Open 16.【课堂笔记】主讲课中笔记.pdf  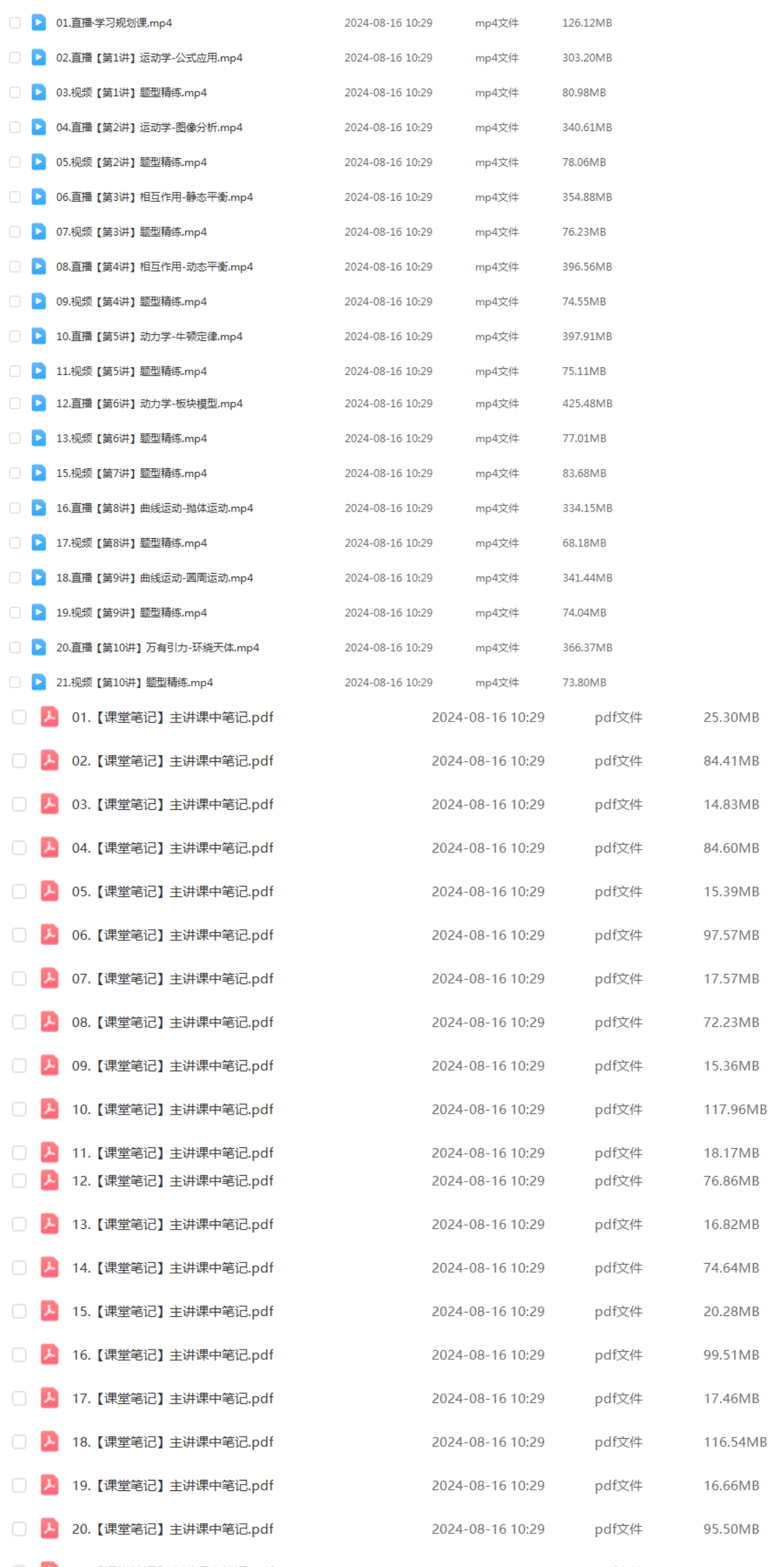[173, 1354]
